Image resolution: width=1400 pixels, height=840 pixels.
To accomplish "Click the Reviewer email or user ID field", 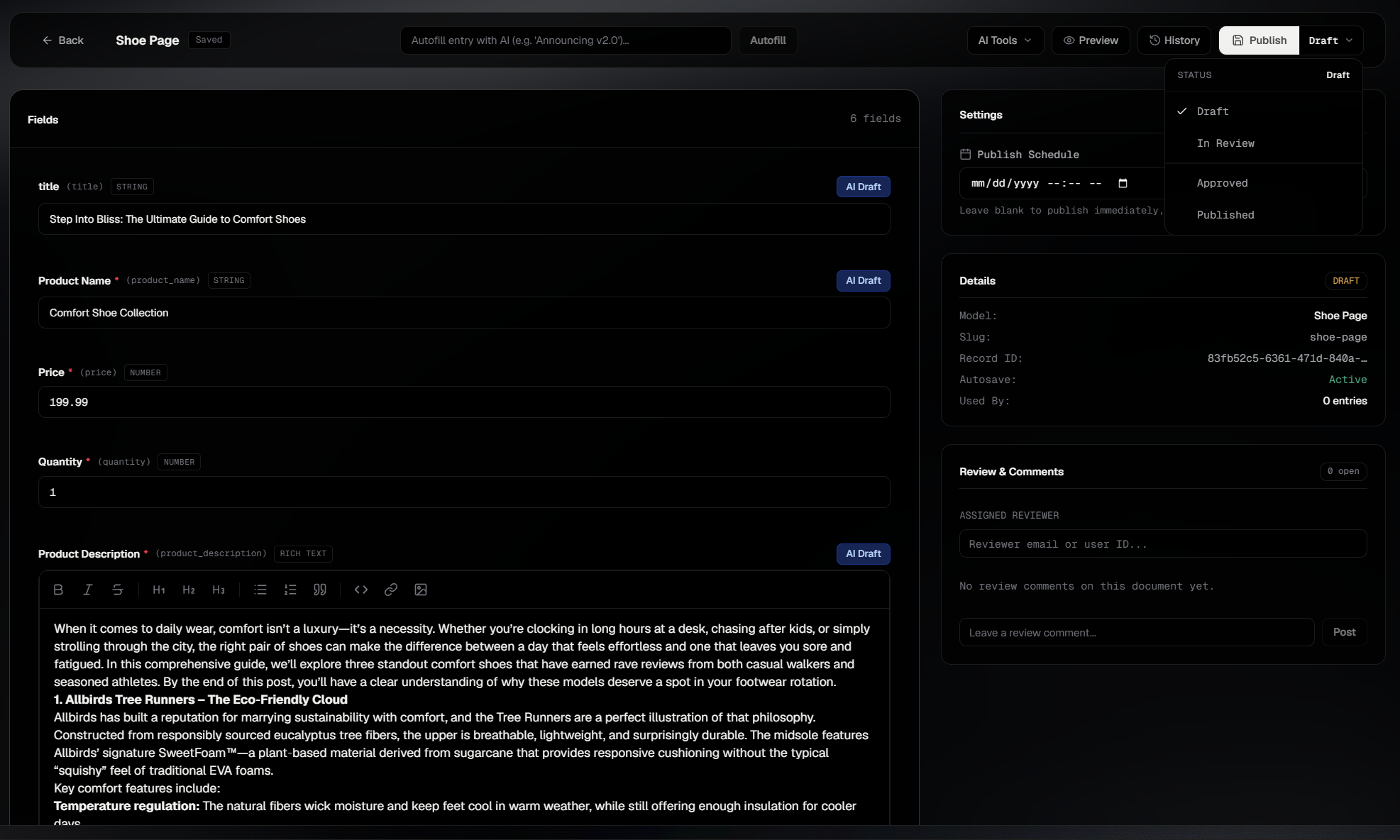I will click(x=1163, y=544).
